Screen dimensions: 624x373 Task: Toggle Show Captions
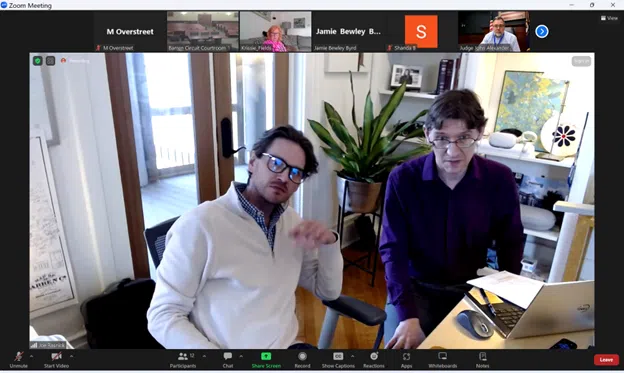click(338, 360)
